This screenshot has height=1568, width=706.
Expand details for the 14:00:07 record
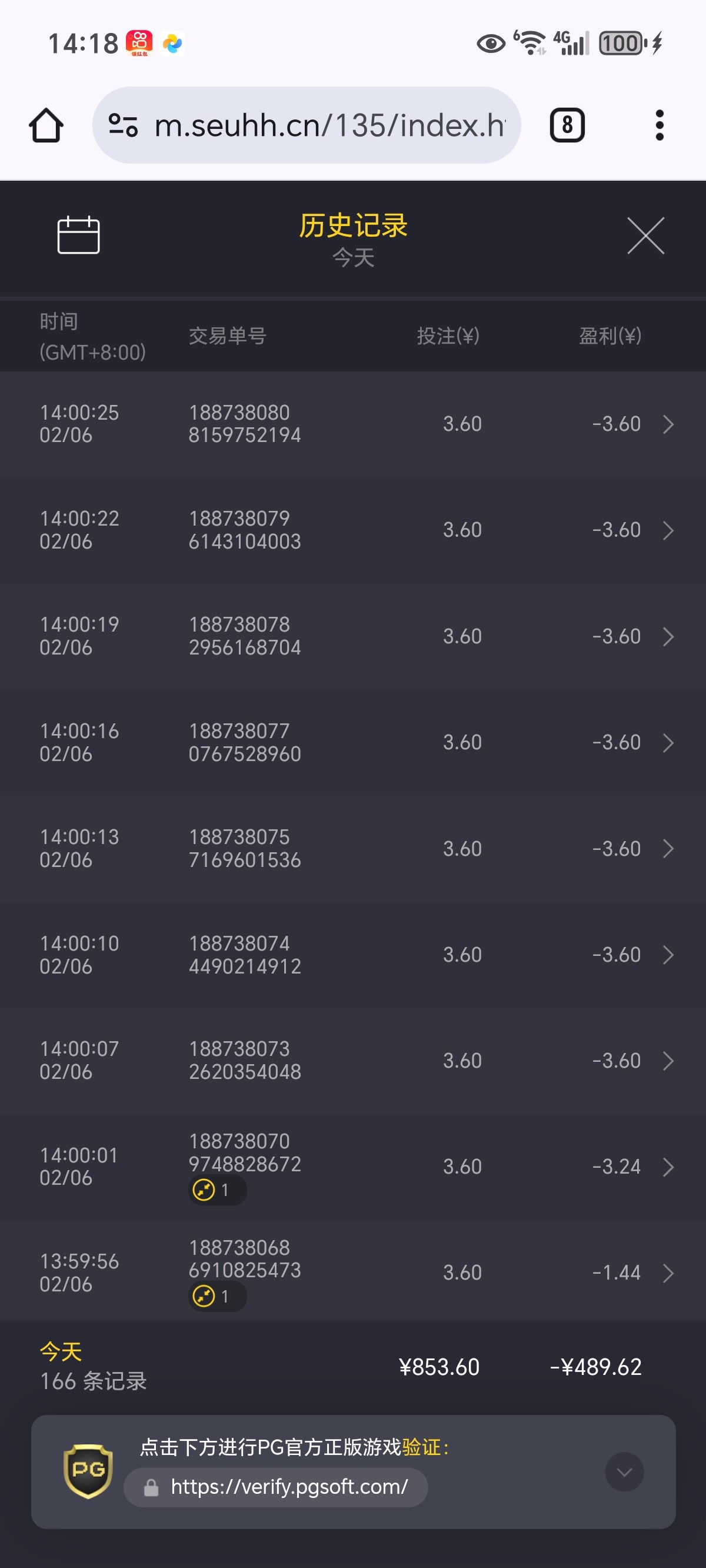668,1061
